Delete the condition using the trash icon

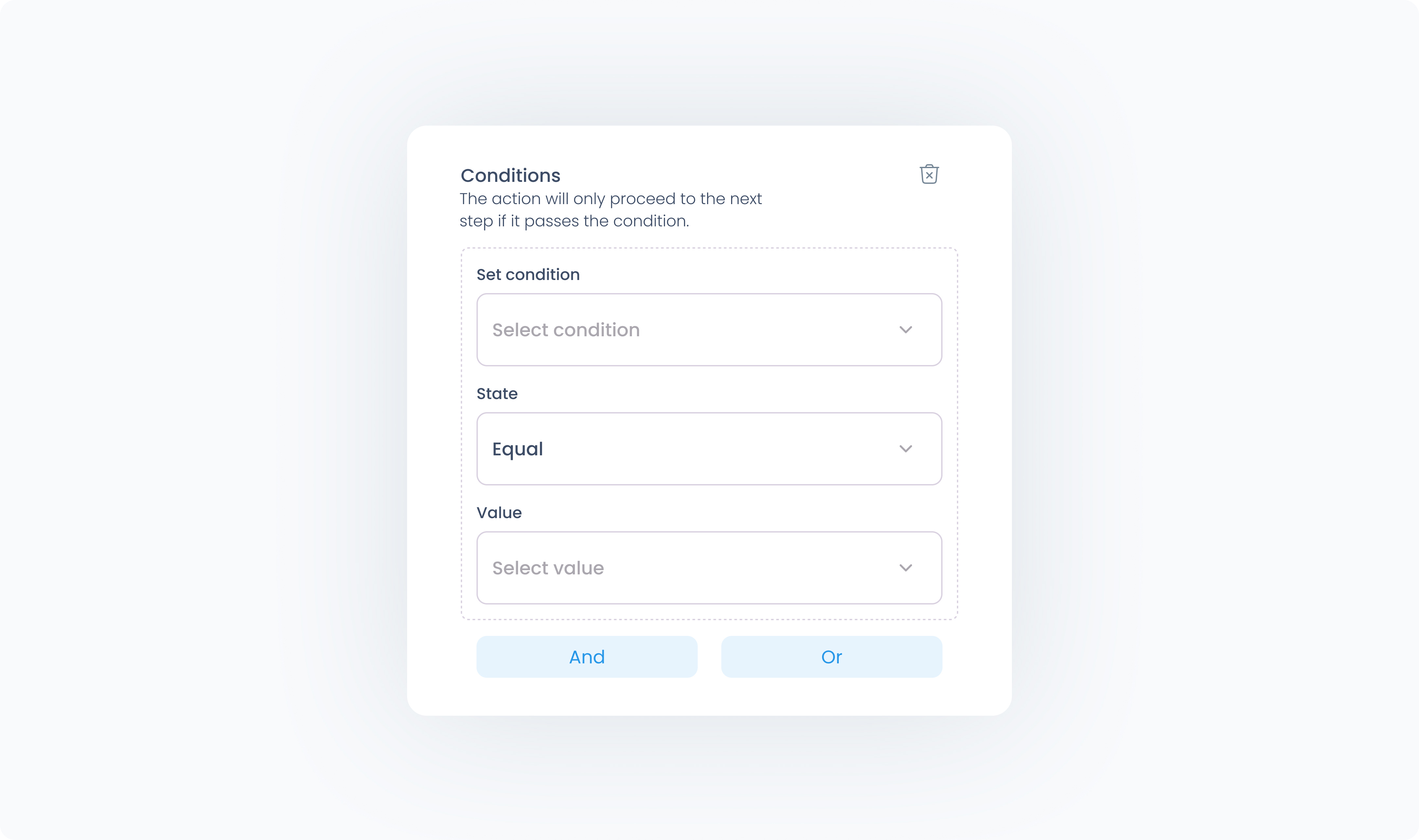pos(929,174)
